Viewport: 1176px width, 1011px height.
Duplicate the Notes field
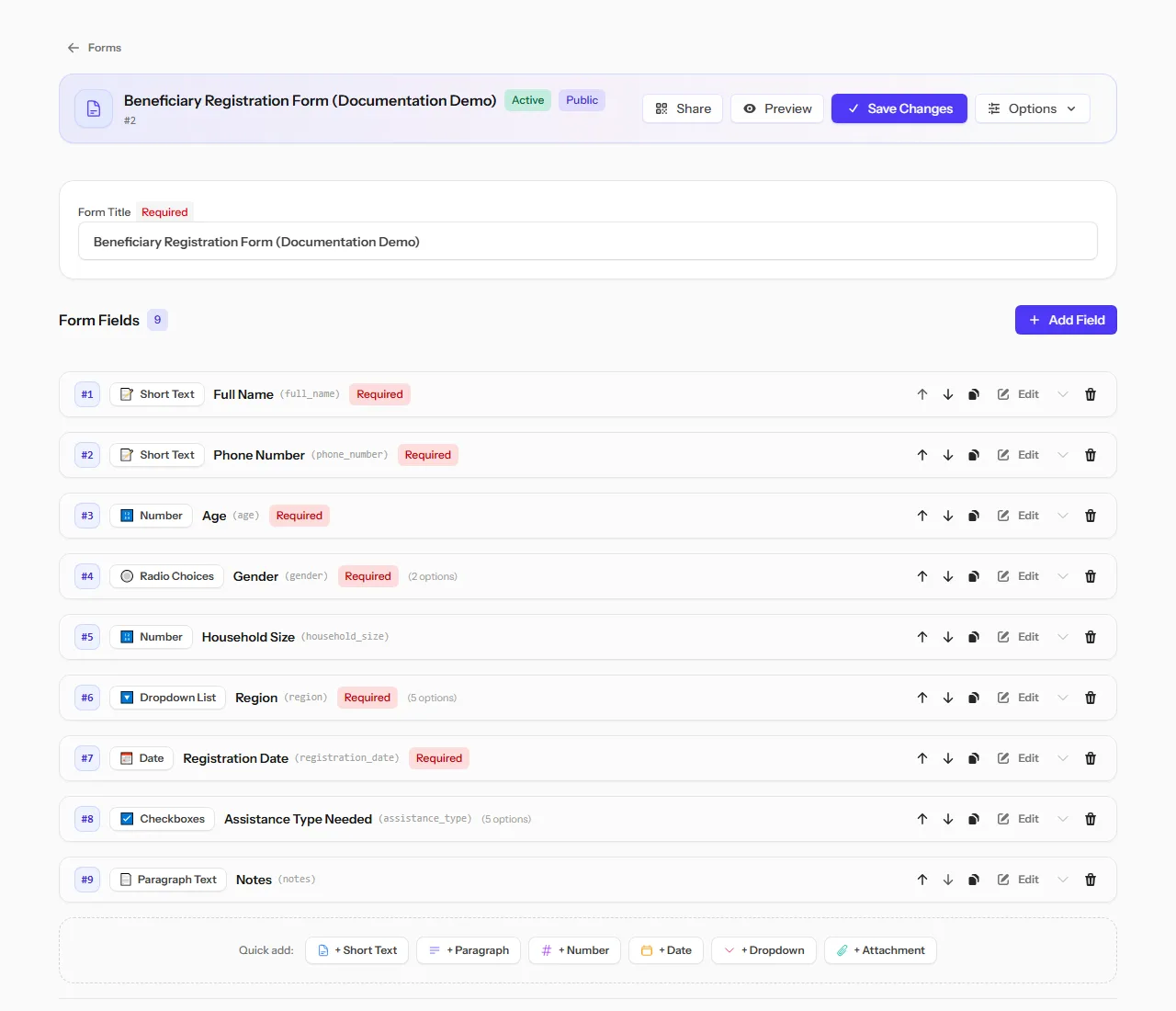[x=974, y=880]
